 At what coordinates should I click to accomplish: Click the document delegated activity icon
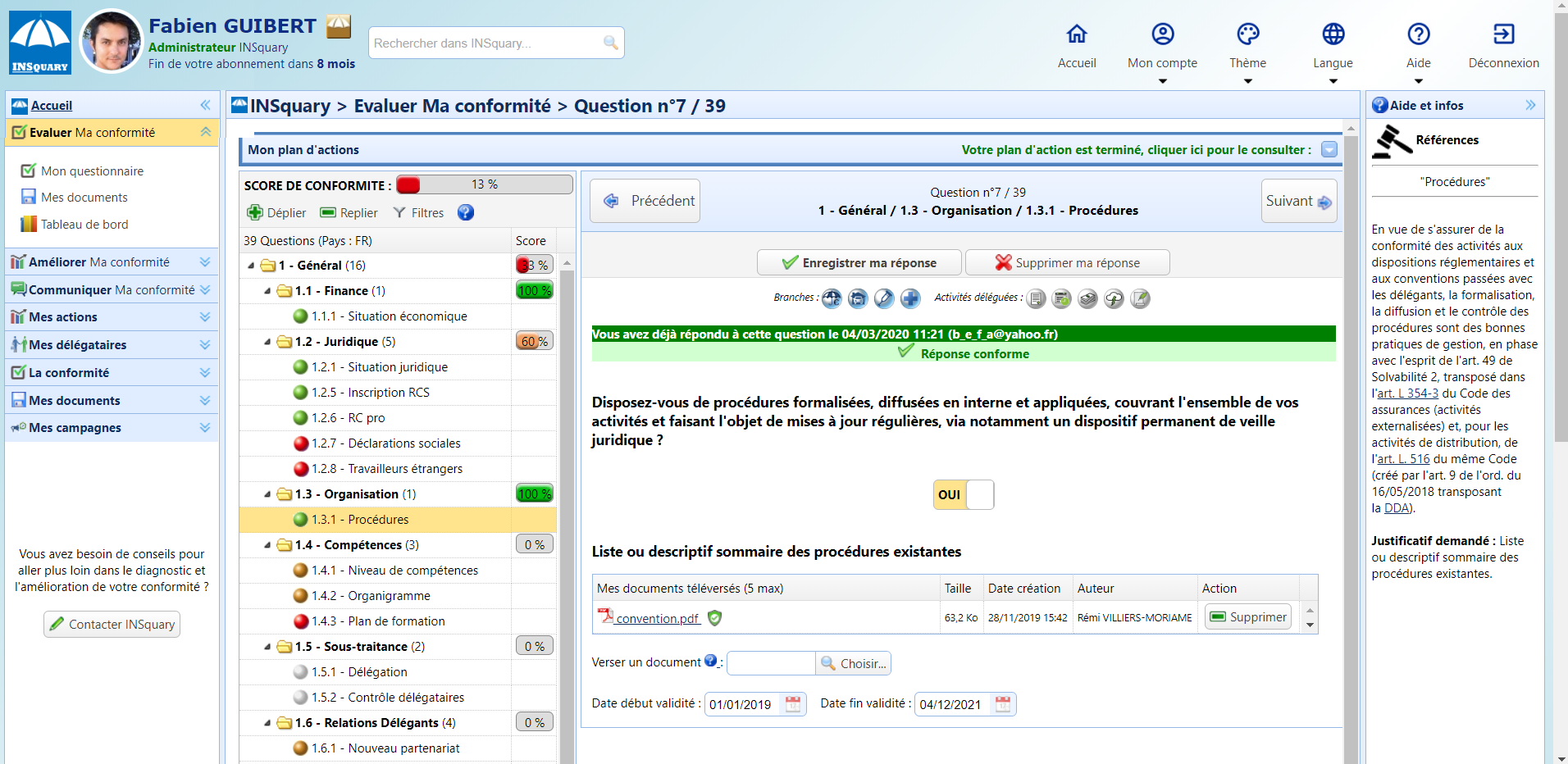click(x=1037, y=298)
